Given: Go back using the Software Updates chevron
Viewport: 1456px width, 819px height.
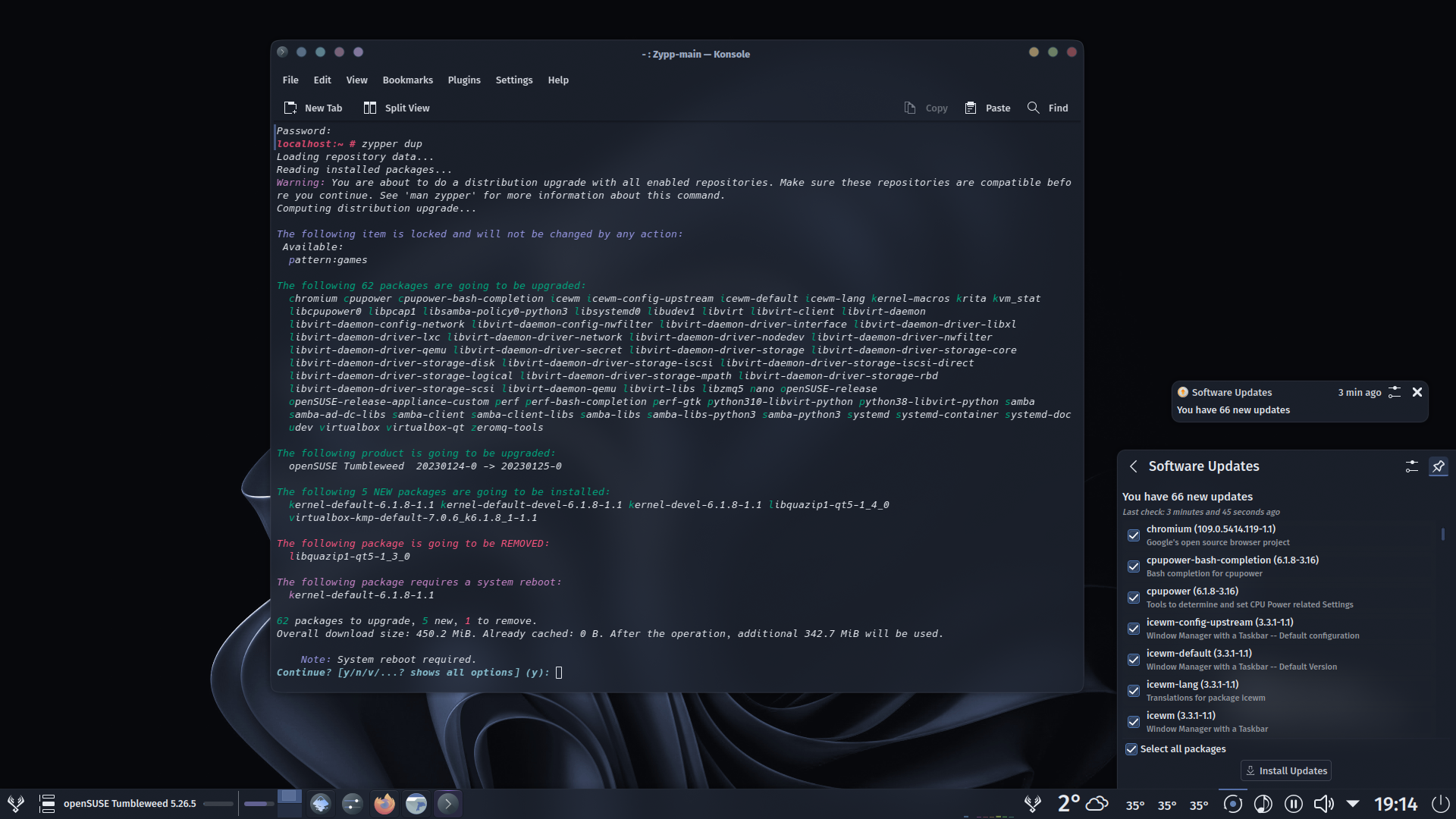Looking at the screenshot, I should 1133,466.
